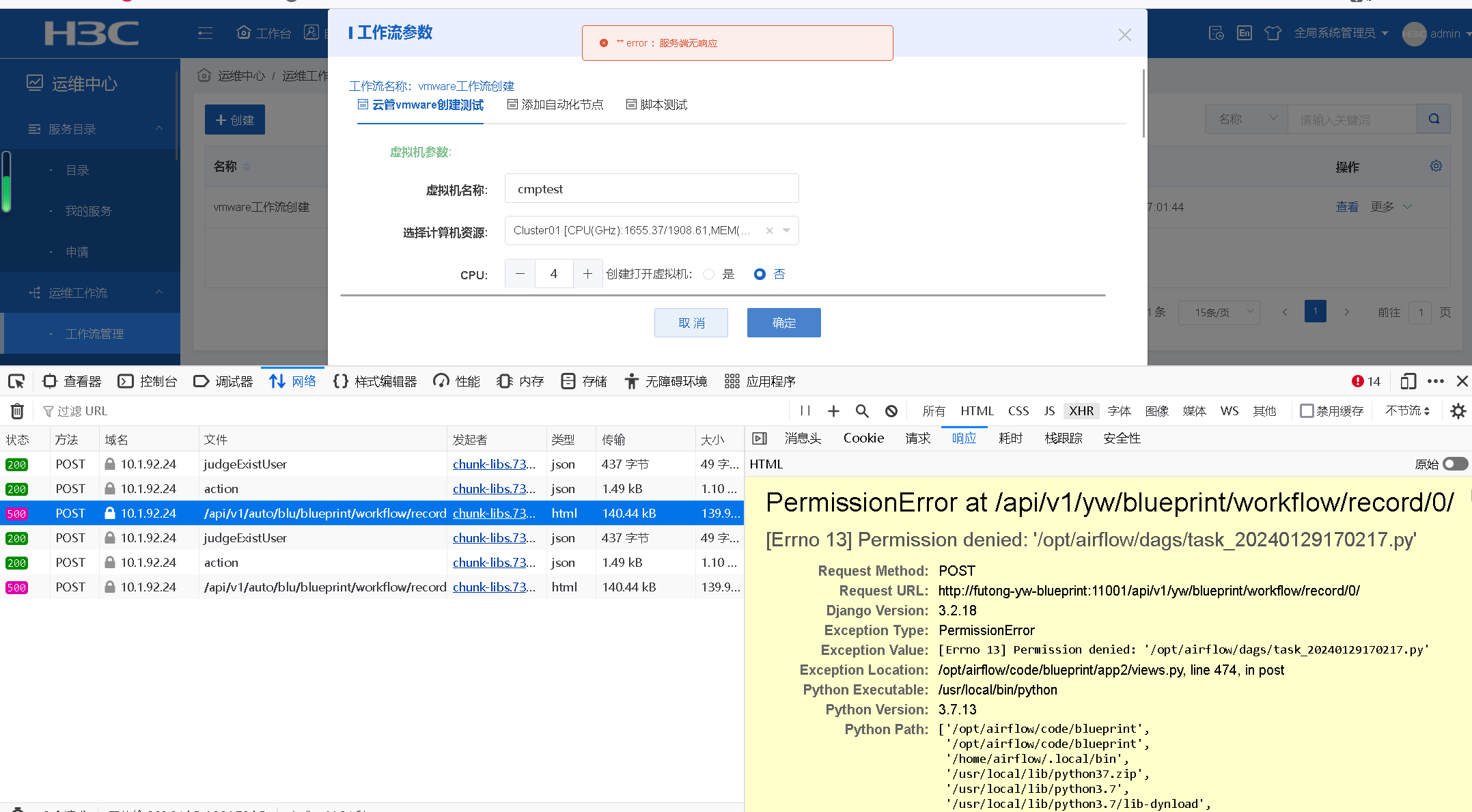Increase CPU count with plus button
Image resolution: width=1472 pixels, height=812 pixels.
[x=587, y=274]
